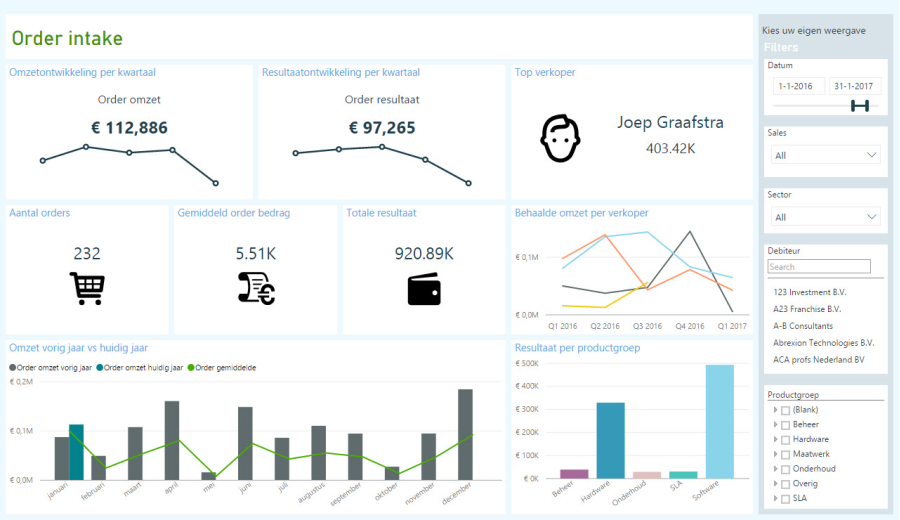The image size is (900, 520).
Task: Click the wallet icon under Totale resultaat
Action: pos(424,289)
